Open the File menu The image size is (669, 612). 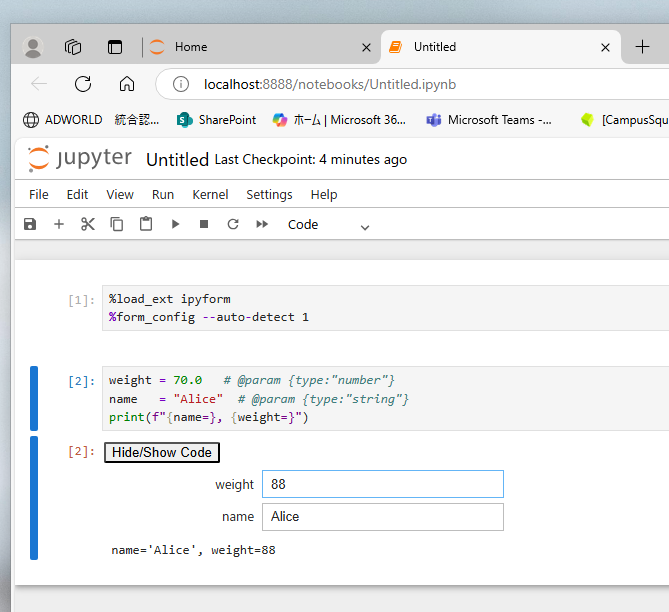(39, 195)
